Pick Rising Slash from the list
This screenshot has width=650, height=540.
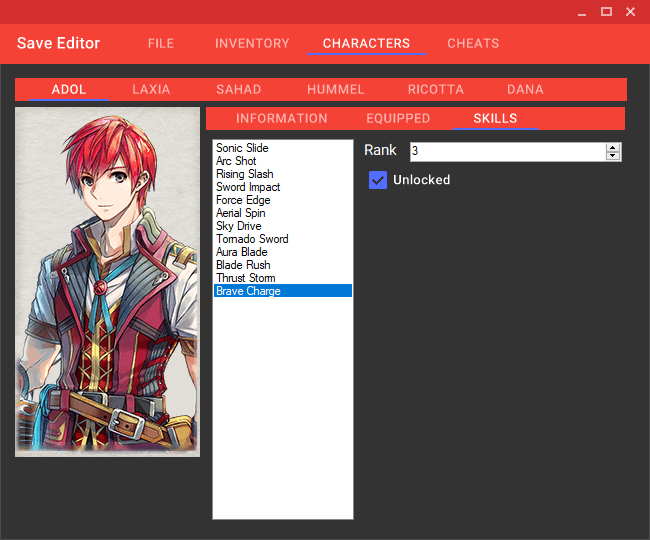tap(283, 174)
